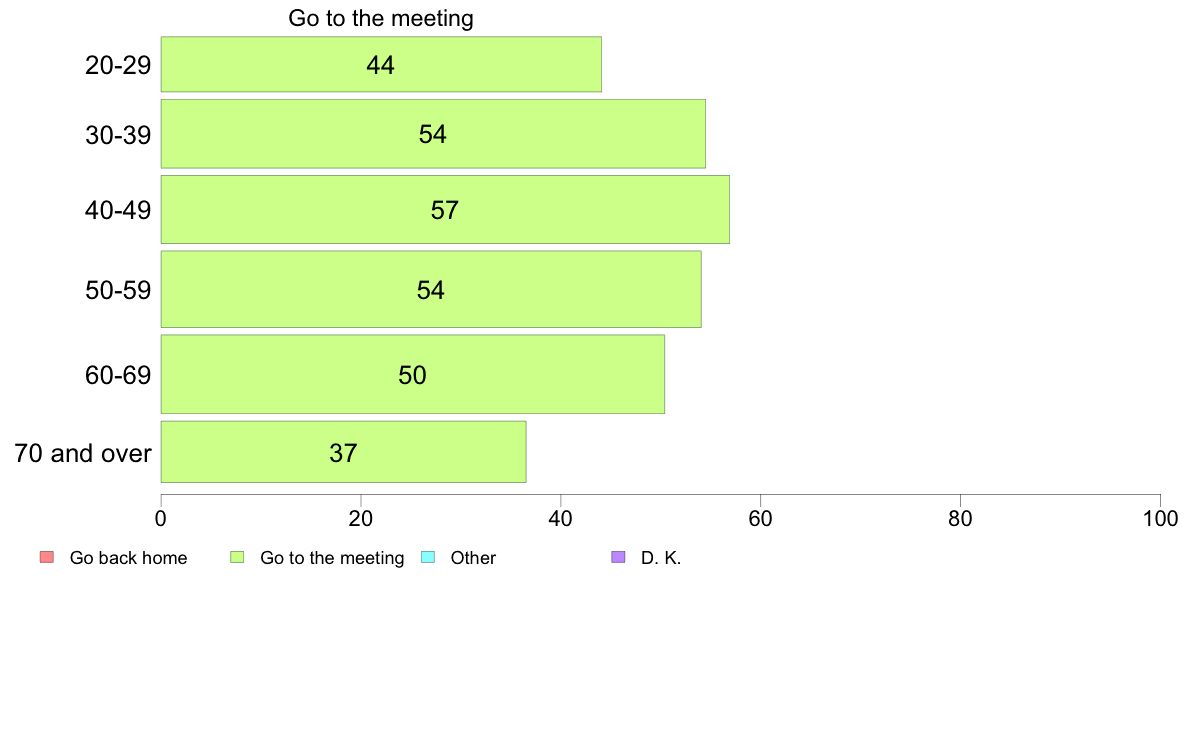Click the Other legend text

pos(473,558)
